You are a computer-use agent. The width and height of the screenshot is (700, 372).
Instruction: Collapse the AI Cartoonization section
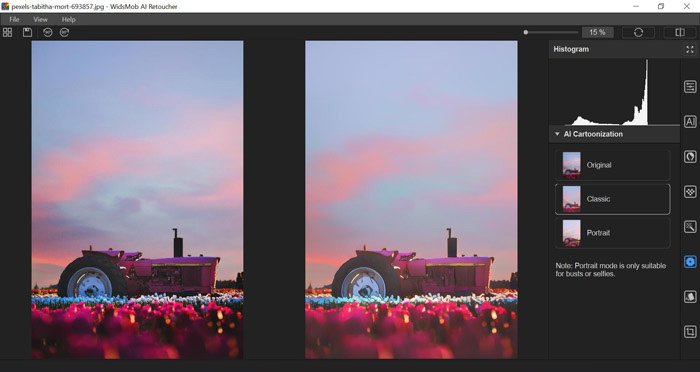557,134
